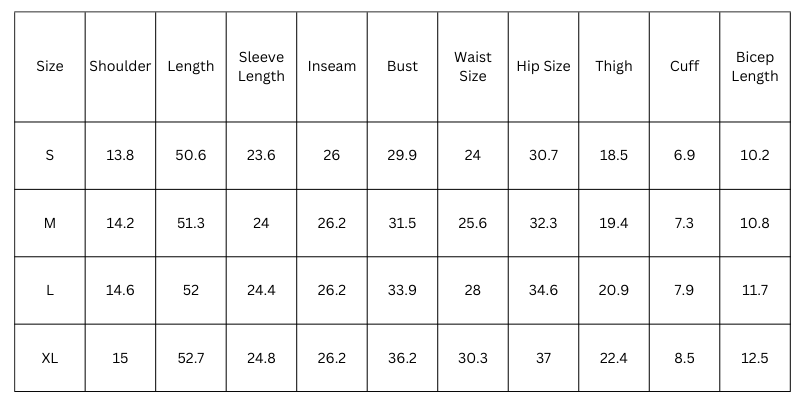This screenshot has height=400, width=800.
Task: Click the length value 50.6 for S
Action: [x=190, y=155]
